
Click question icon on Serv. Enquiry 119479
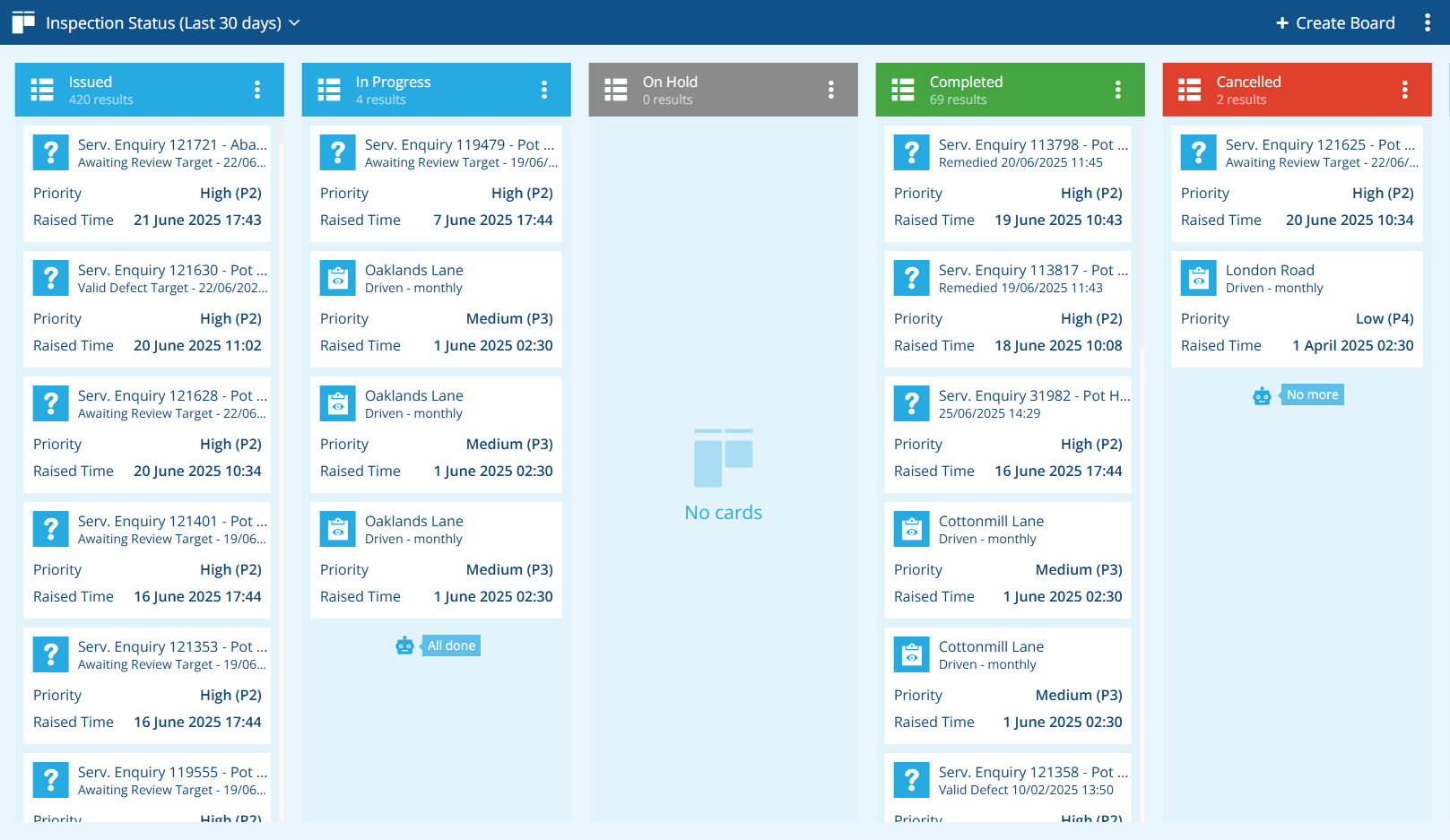[x=338, y=152]
